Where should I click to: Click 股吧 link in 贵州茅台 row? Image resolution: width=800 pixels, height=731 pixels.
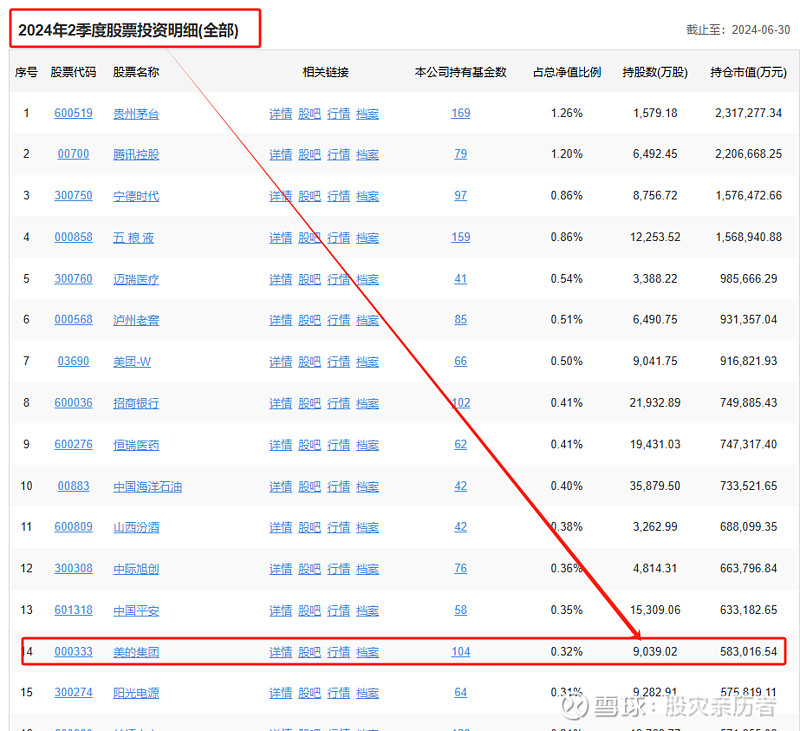click(309, 114)
